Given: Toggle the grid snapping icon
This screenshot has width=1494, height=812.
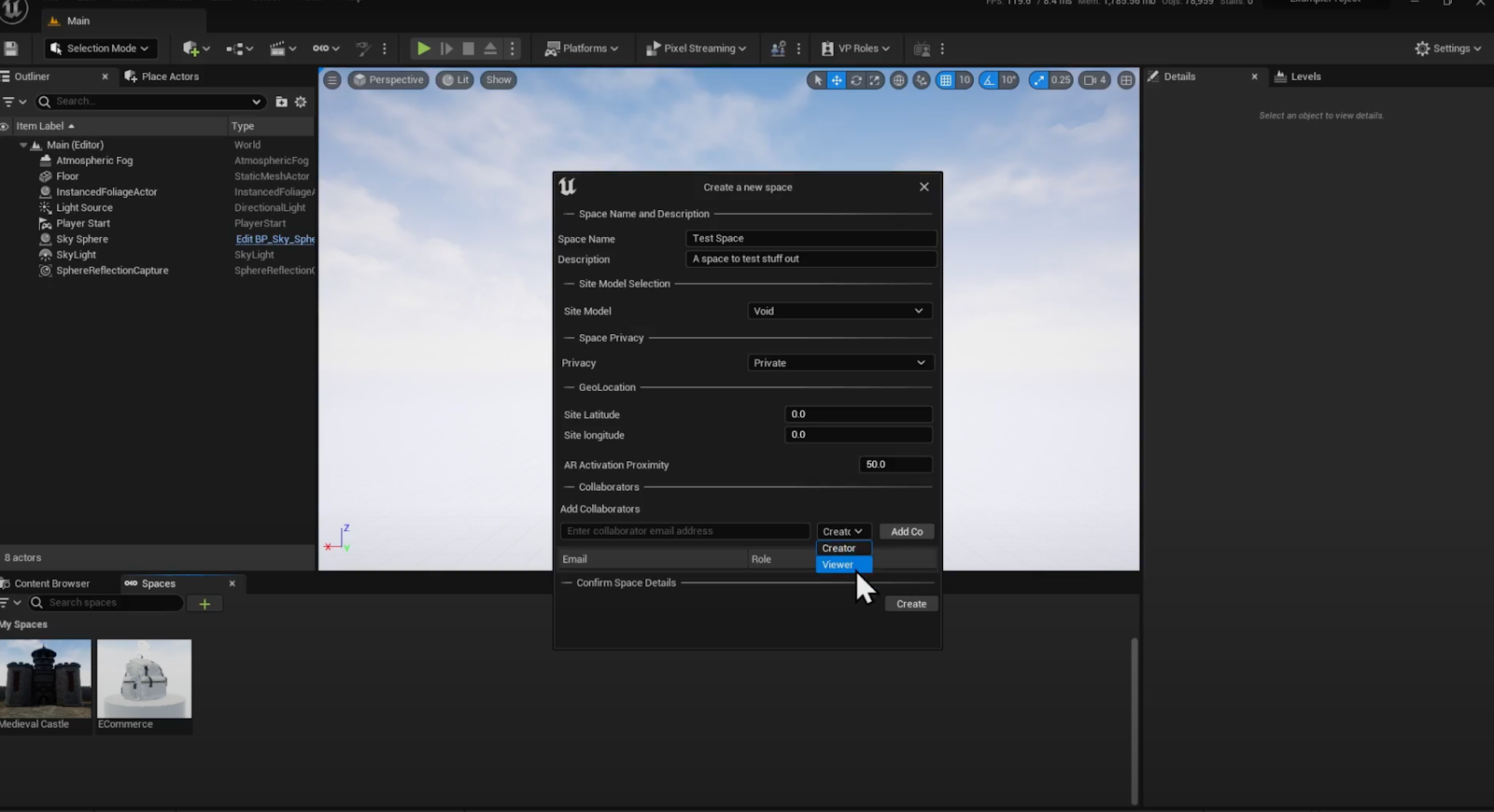Looking at the screenshot, I should (x=946, y=80).
